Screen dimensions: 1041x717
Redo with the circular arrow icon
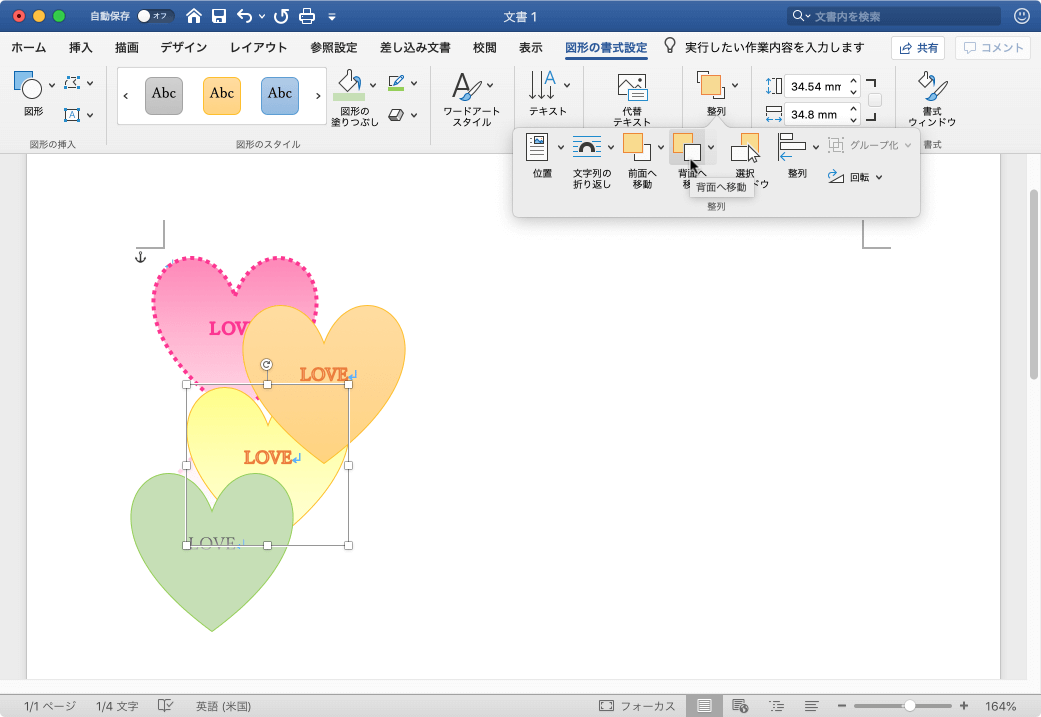point(281,16)
